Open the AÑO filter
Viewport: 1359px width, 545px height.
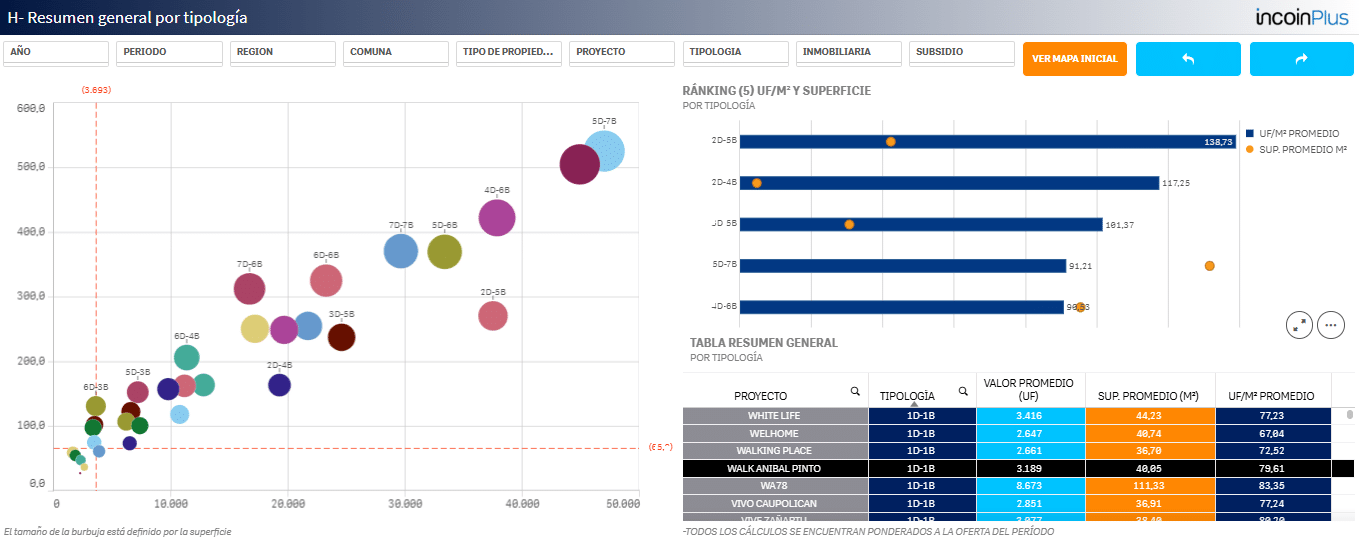tap(56, 53)
